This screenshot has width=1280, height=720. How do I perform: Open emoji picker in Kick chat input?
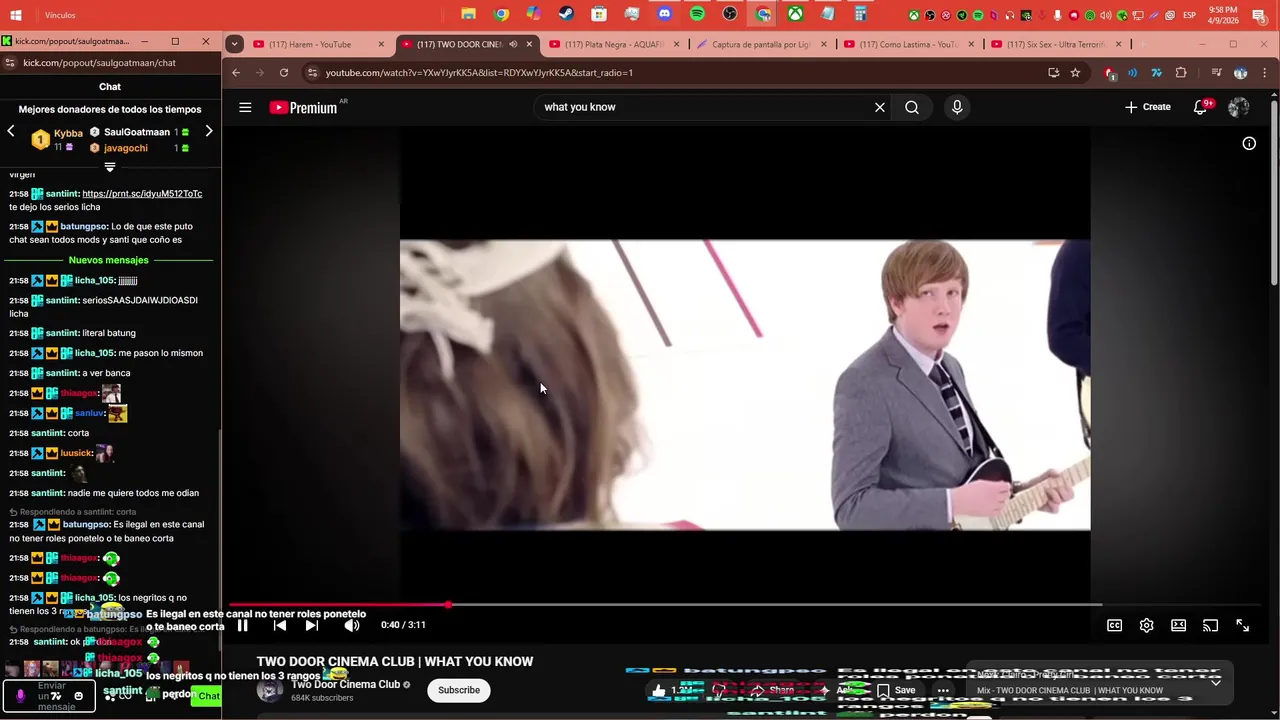point(78,696)
